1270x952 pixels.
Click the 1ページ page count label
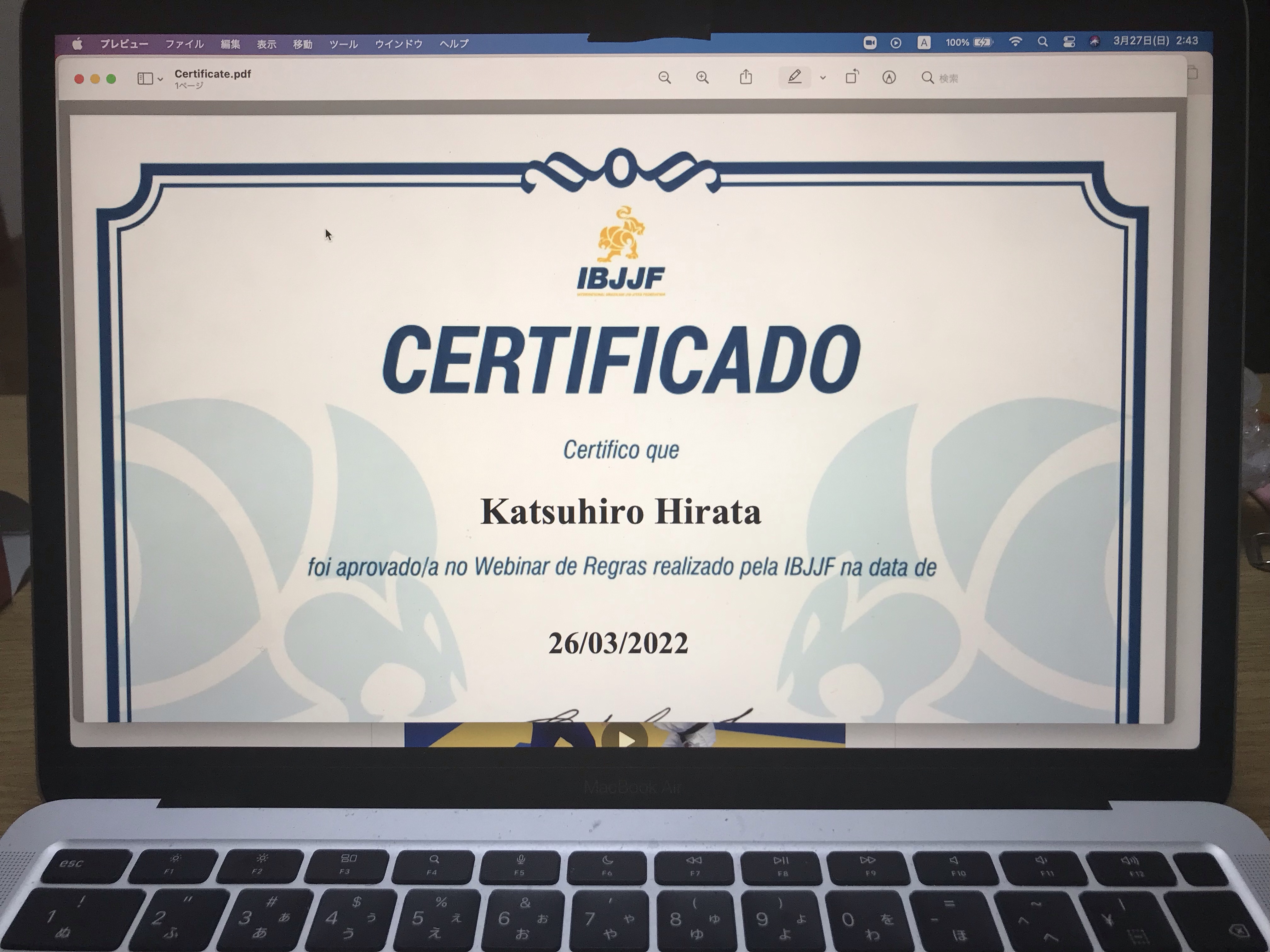click(189, 86)
